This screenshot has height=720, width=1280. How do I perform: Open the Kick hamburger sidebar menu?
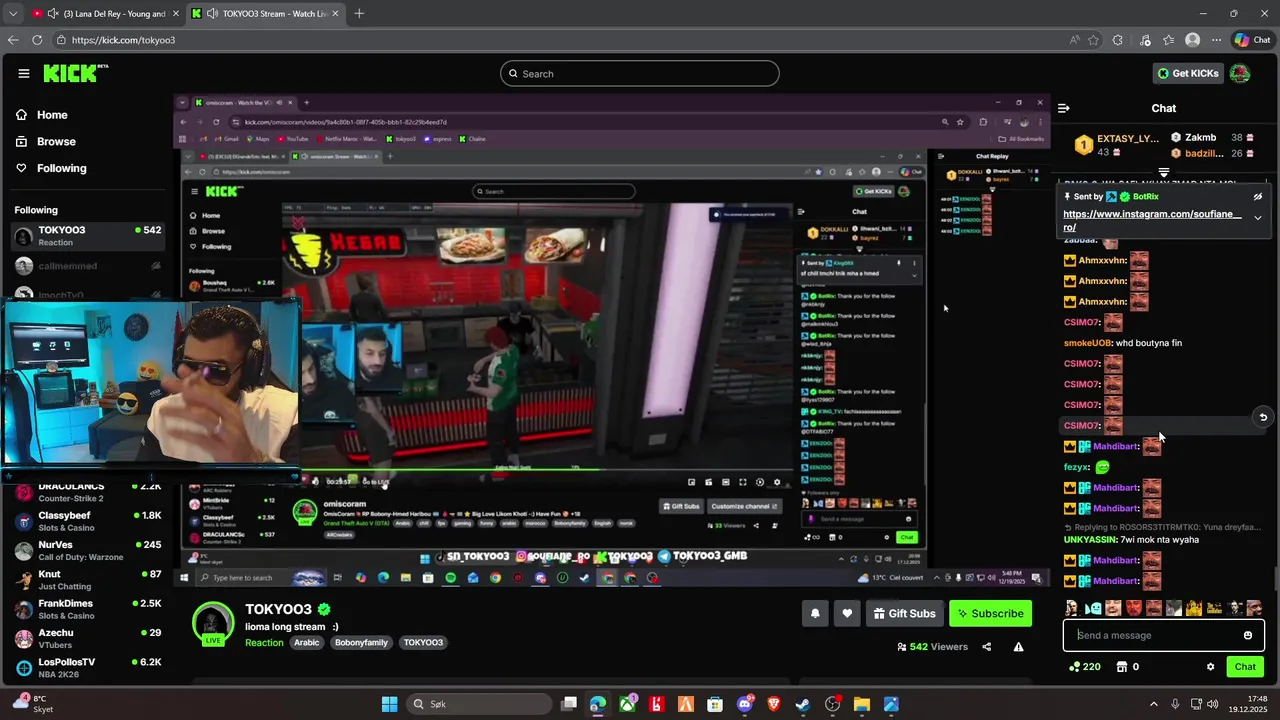[x=23, y=73]
